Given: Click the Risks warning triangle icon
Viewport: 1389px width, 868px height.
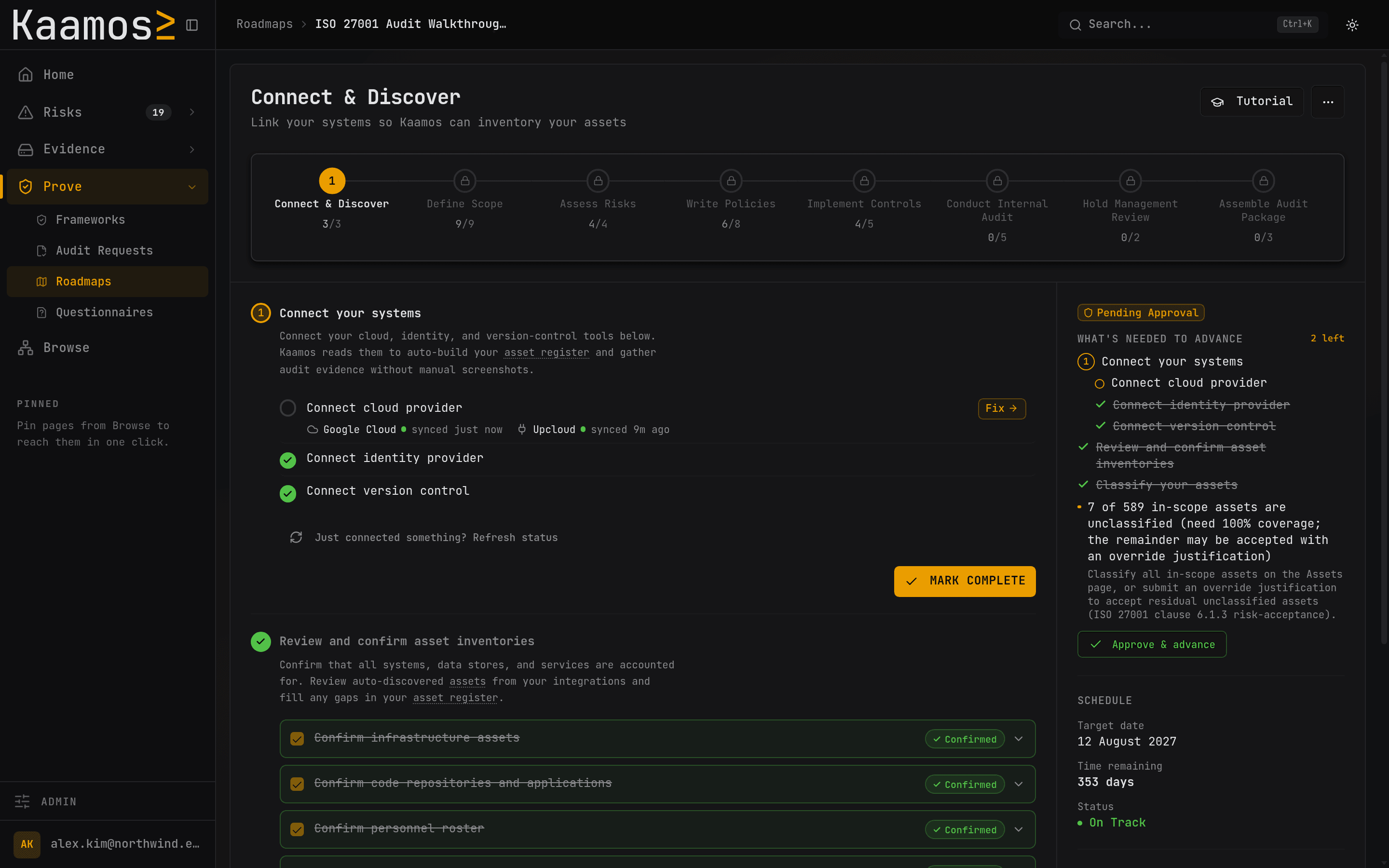Looking at the screenshot, I should [25, 112].
